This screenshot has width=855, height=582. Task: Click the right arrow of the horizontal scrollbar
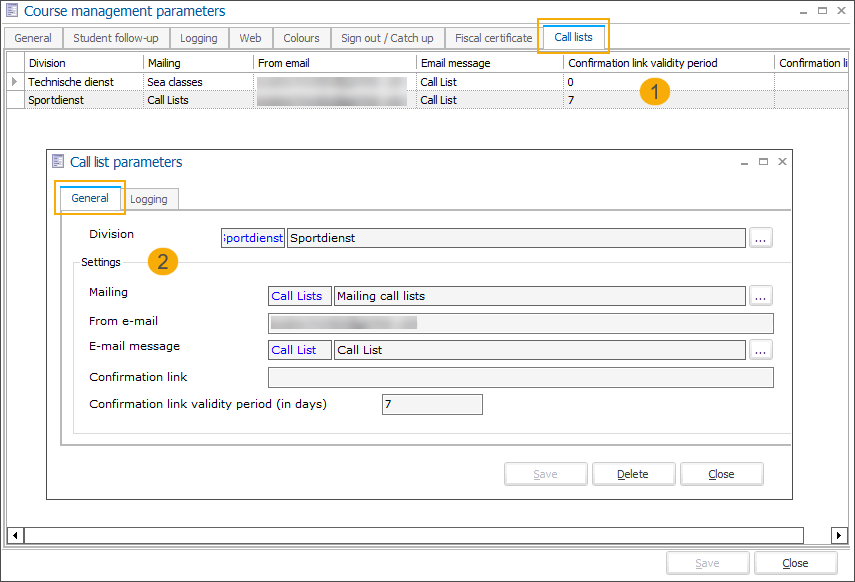[x=839, y=534]
